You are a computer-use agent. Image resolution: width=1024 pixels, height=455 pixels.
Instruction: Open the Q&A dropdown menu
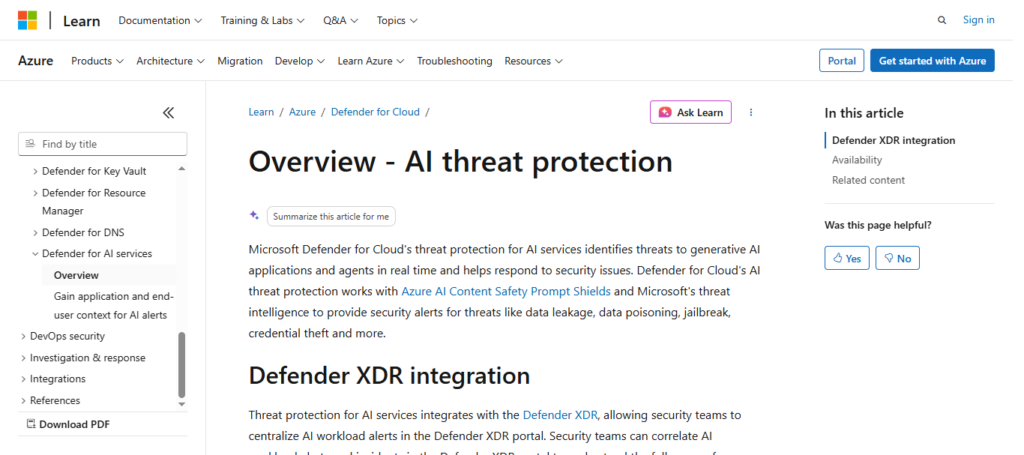click(x=340, y=20)
